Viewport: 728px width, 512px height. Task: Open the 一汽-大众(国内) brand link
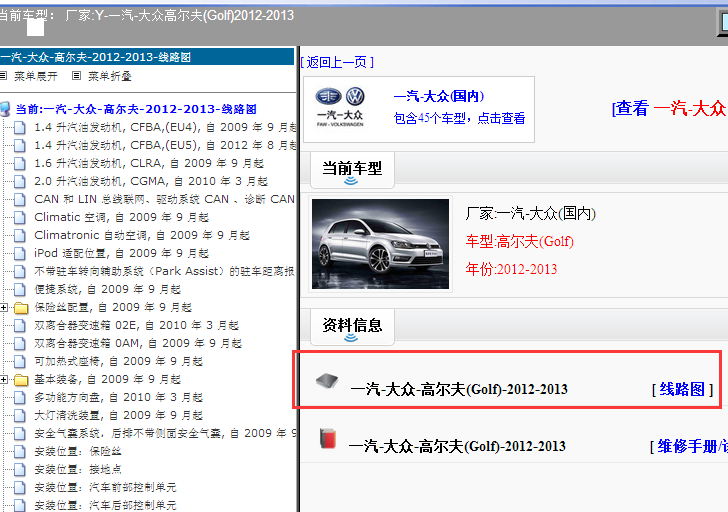pos(439,96)
